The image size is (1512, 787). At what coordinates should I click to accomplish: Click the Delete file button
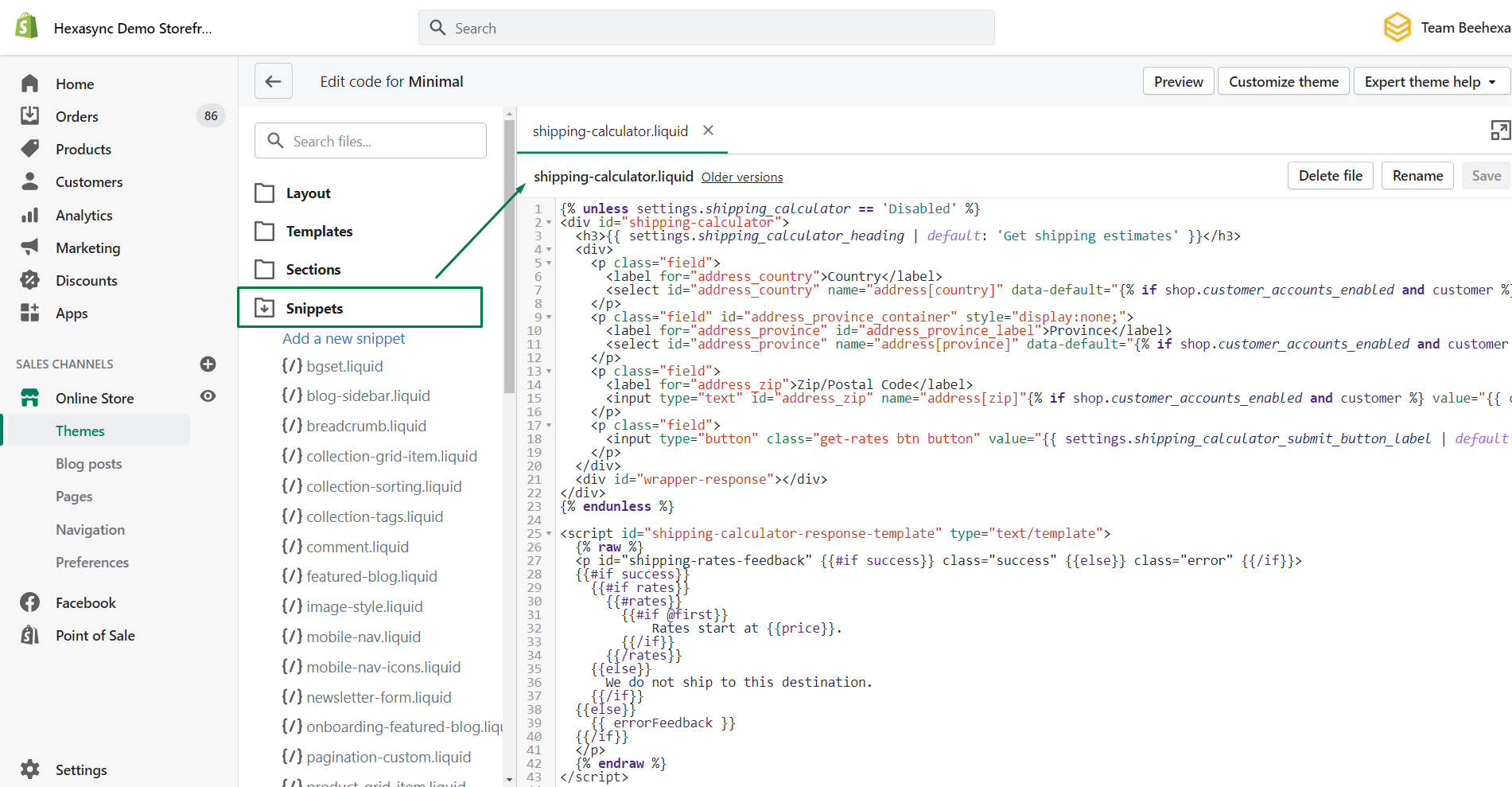tap(1331, 176)
